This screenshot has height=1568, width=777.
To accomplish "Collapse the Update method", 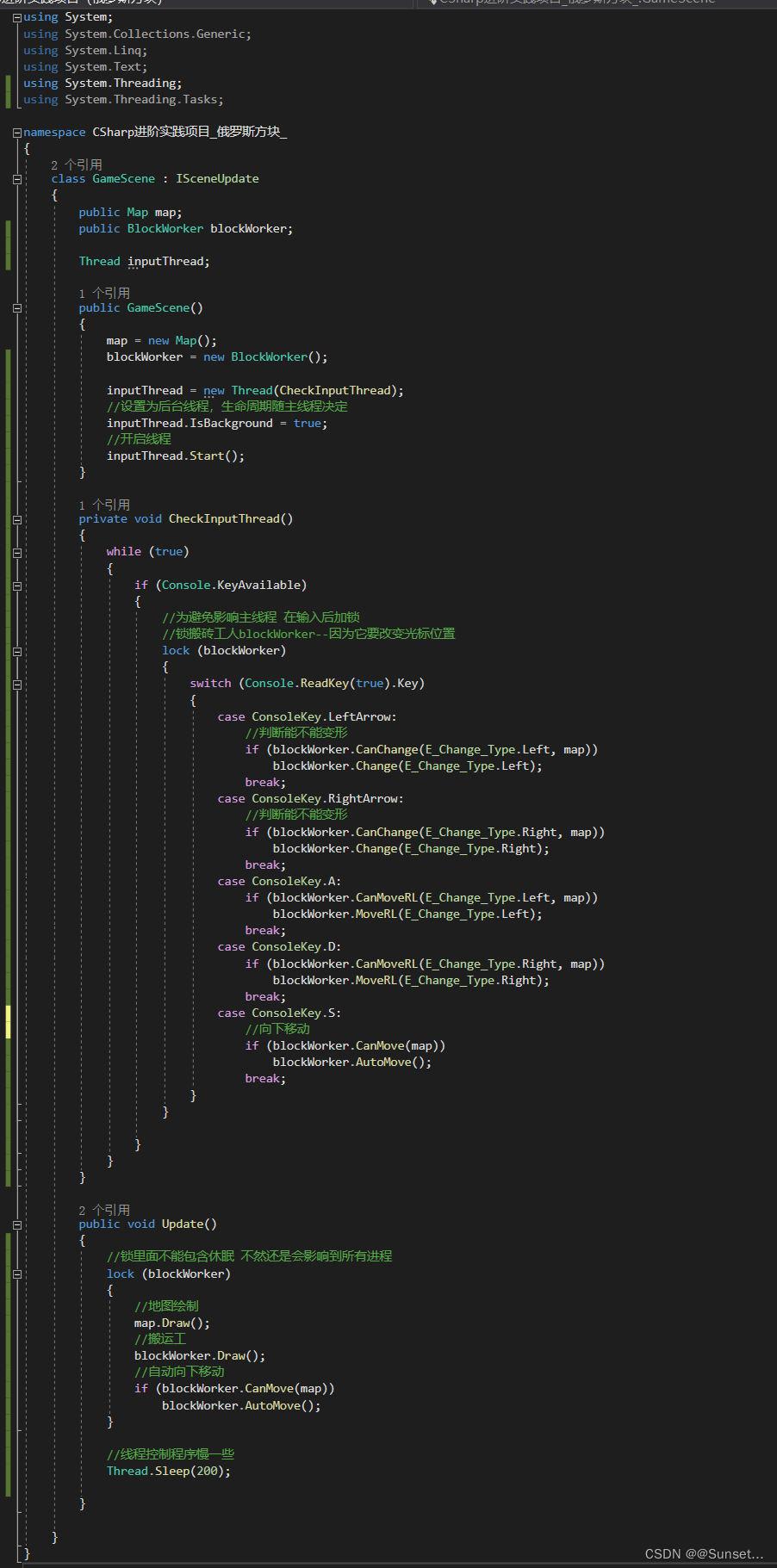I will coord(16,1224).
